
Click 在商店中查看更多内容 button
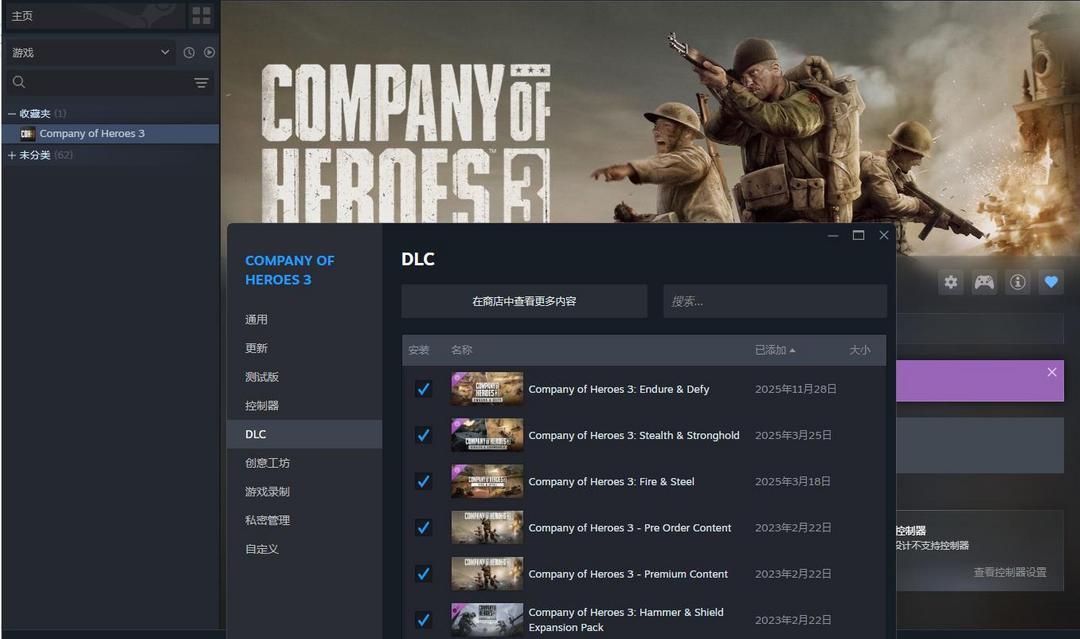(524, 301)
